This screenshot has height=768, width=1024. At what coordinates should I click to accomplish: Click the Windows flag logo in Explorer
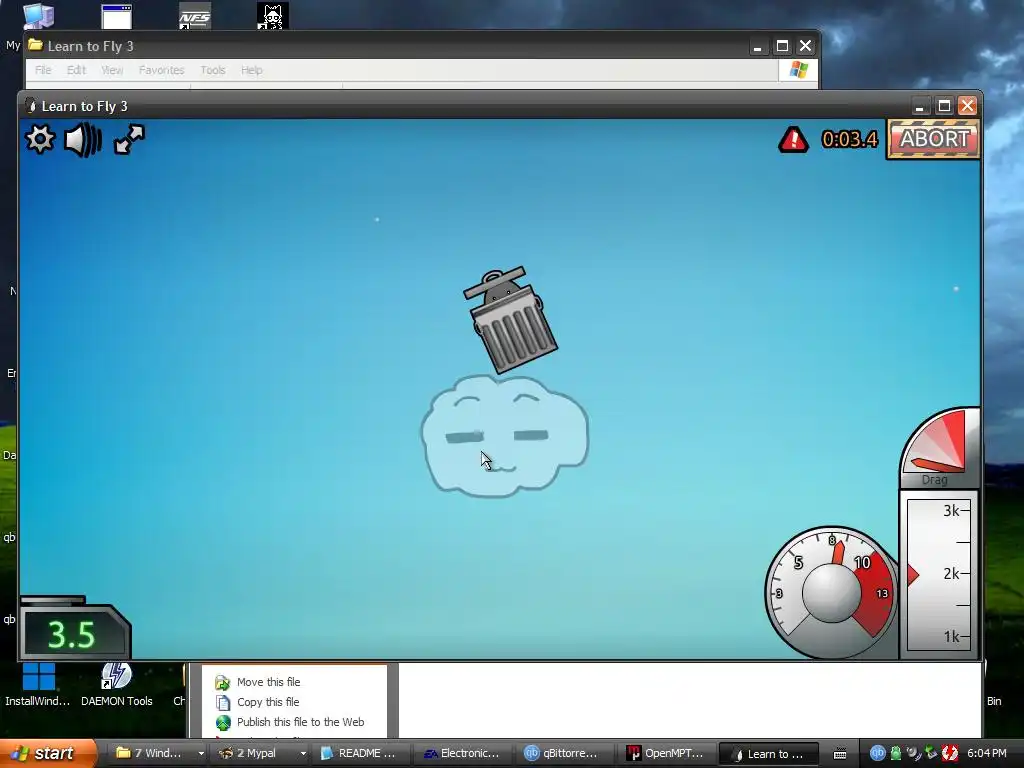(798, 70)
